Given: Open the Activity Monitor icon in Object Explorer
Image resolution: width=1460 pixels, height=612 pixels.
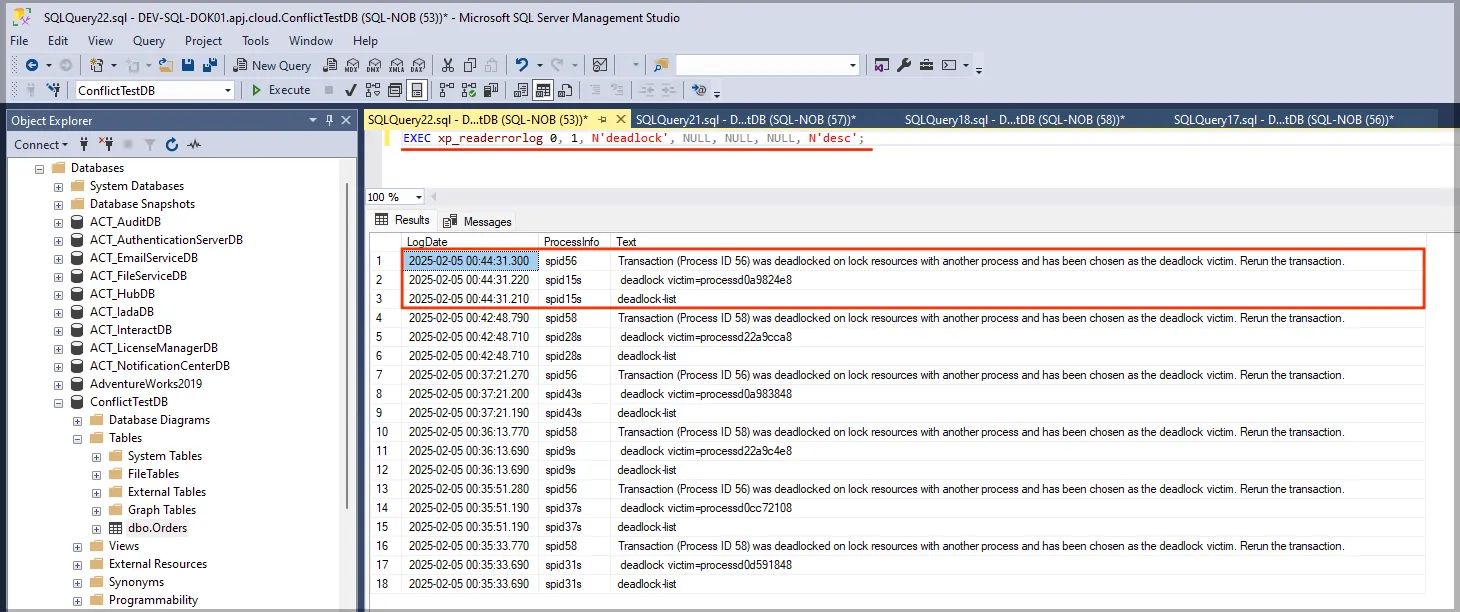Looking at the screenshot, I should [x=194, y=145].
